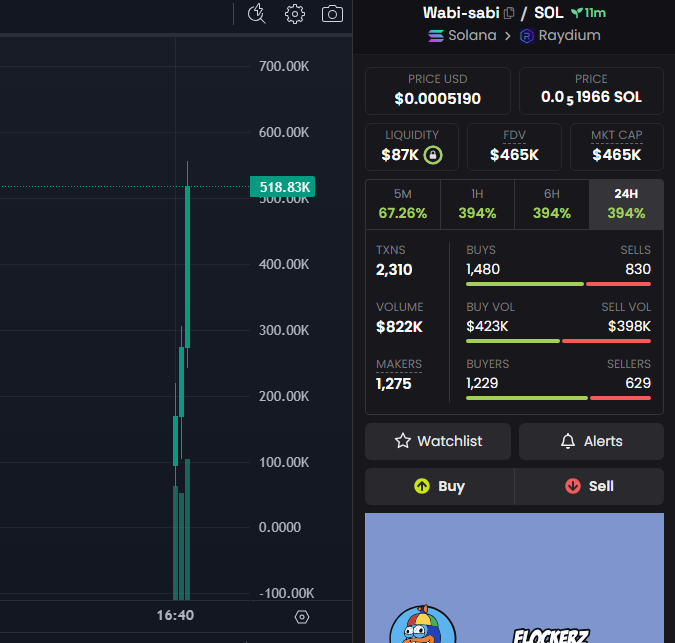Click the Flockerz ad banner
Screen dimensions: 675x643
[514, 578]
